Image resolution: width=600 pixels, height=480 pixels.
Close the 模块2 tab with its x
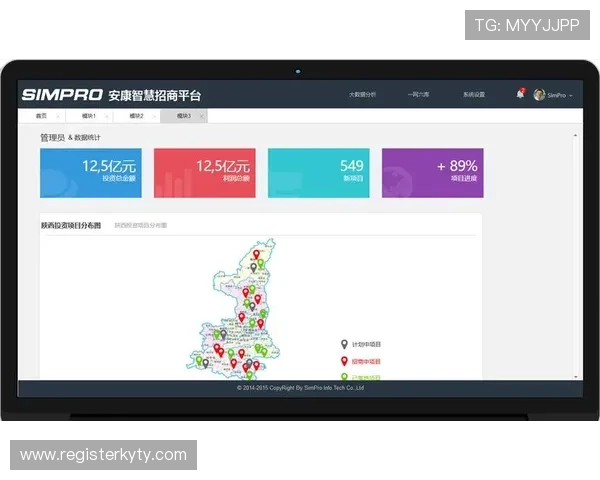click(x=154, y=116)
